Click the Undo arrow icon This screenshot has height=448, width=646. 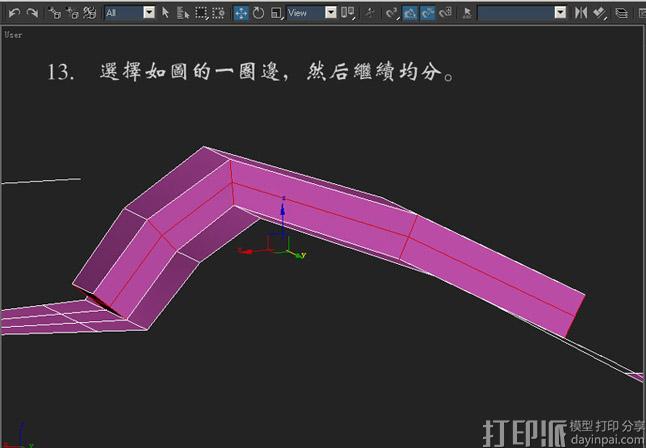click(14, 13)
